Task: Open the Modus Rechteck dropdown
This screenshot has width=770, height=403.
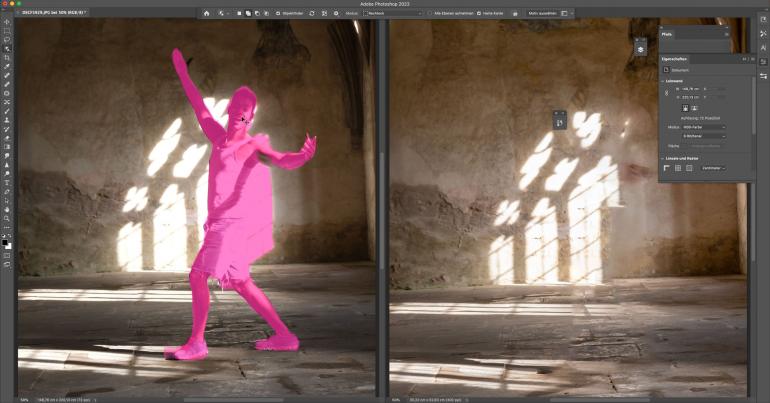Action: point(393,13)
